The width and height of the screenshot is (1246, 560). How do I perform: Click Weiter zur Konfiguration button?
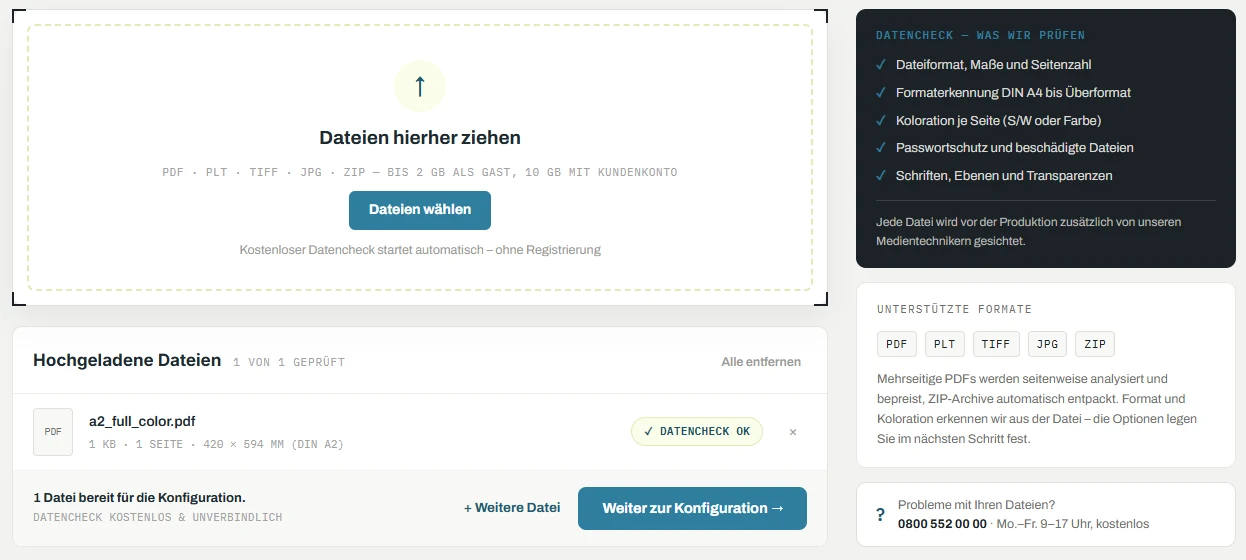coord(692,508)
